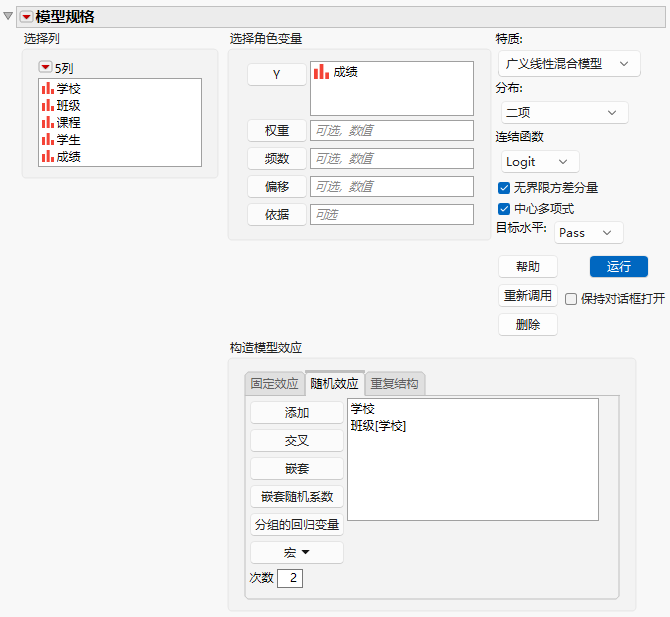Enable the 保持对话框打开 checkbox
Image resolution: width=670 pixels, height=617 pixels.
click(x=570, y=299)
